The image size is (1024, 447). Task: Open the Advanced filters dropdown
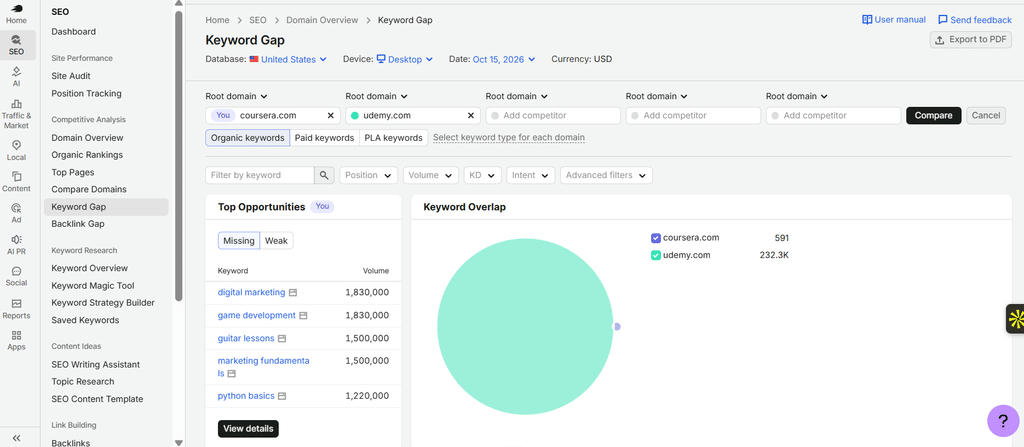[606, 175]
